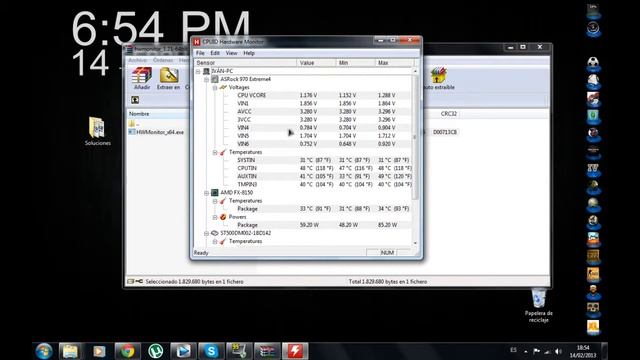
Task: Click the Auto extraíble icon in WinRAR
Action: 438,76
